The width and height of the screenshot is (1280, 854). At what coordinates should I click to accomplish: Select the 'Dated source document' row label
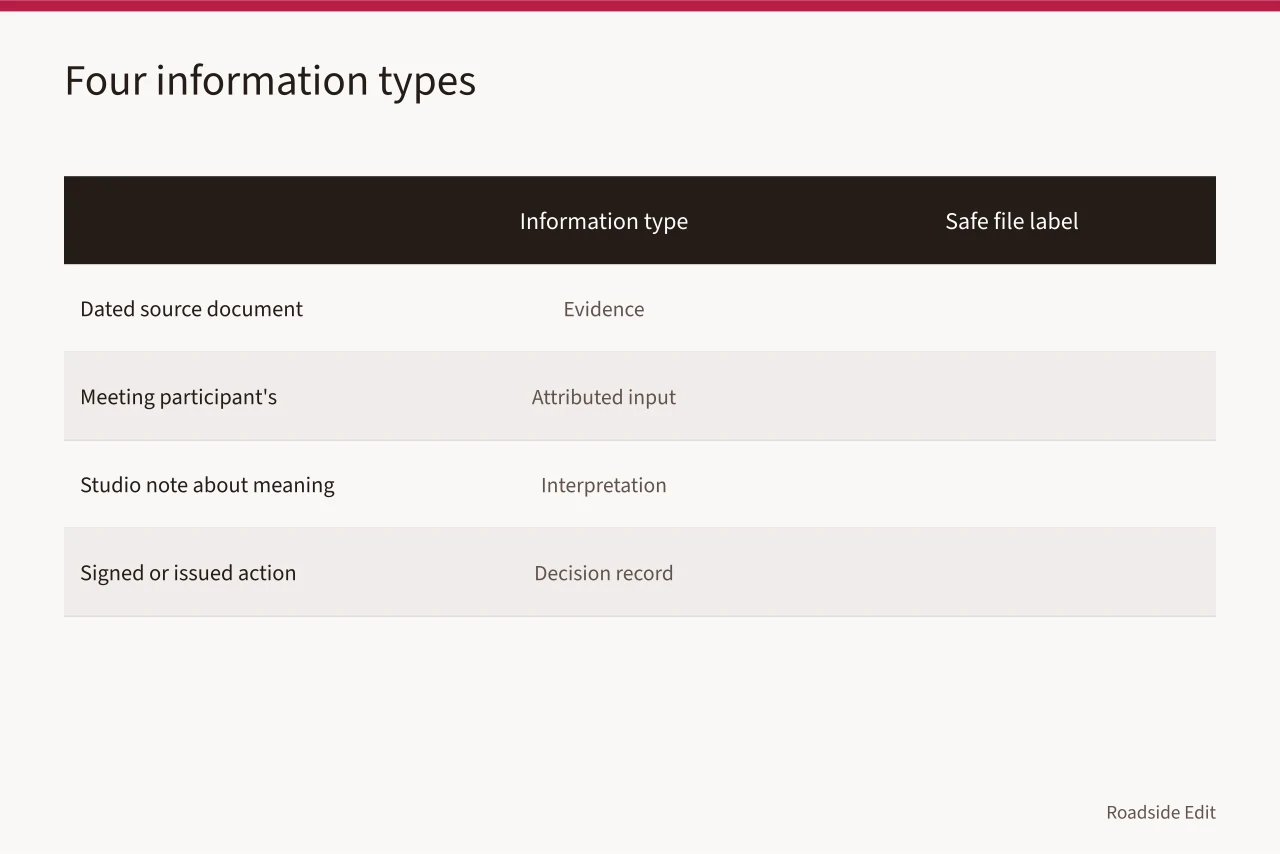[x=191, y=309]
